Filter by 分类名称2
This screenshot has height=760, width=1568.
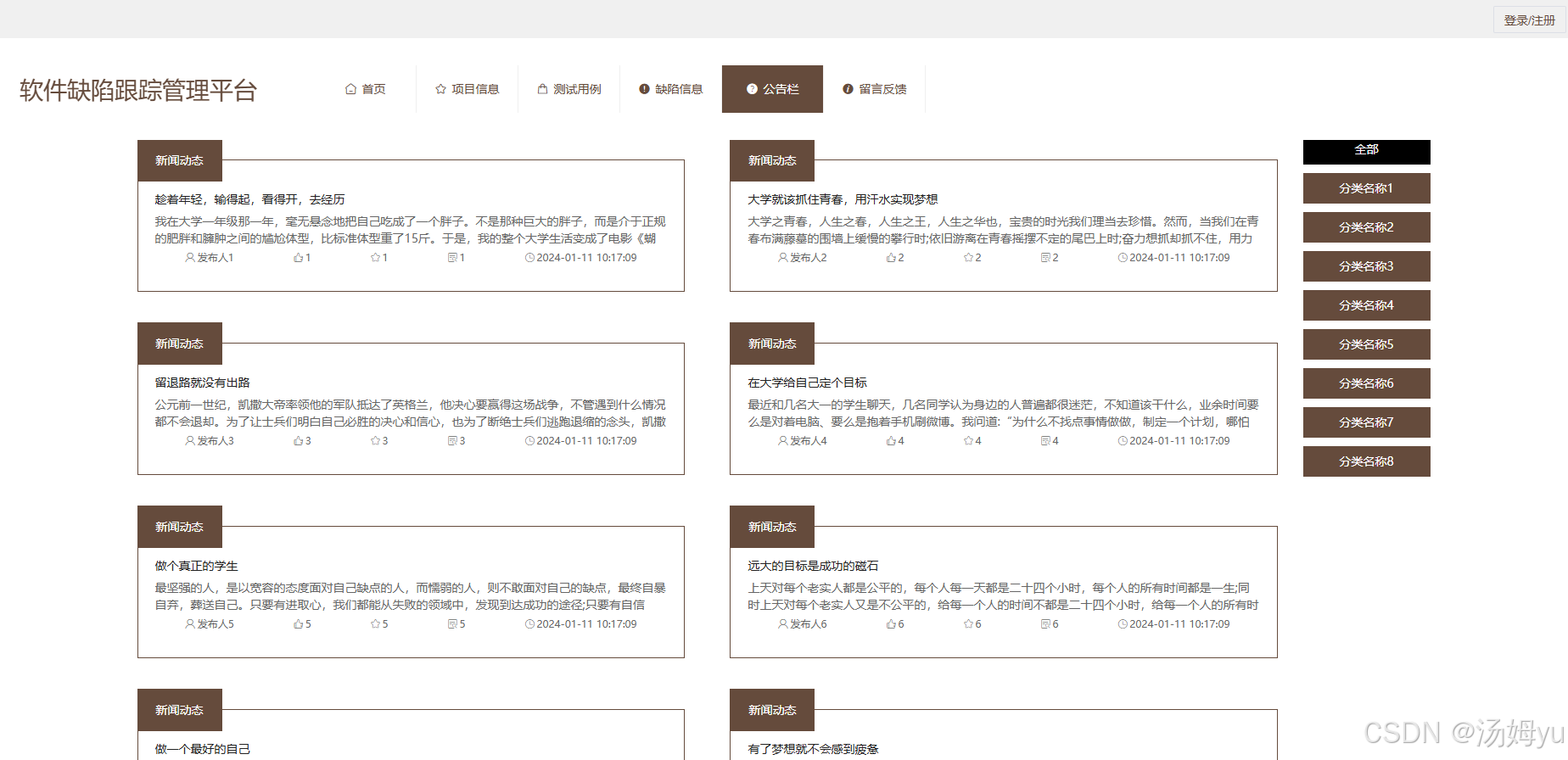pyautogui.click(x=1367, y=227)
